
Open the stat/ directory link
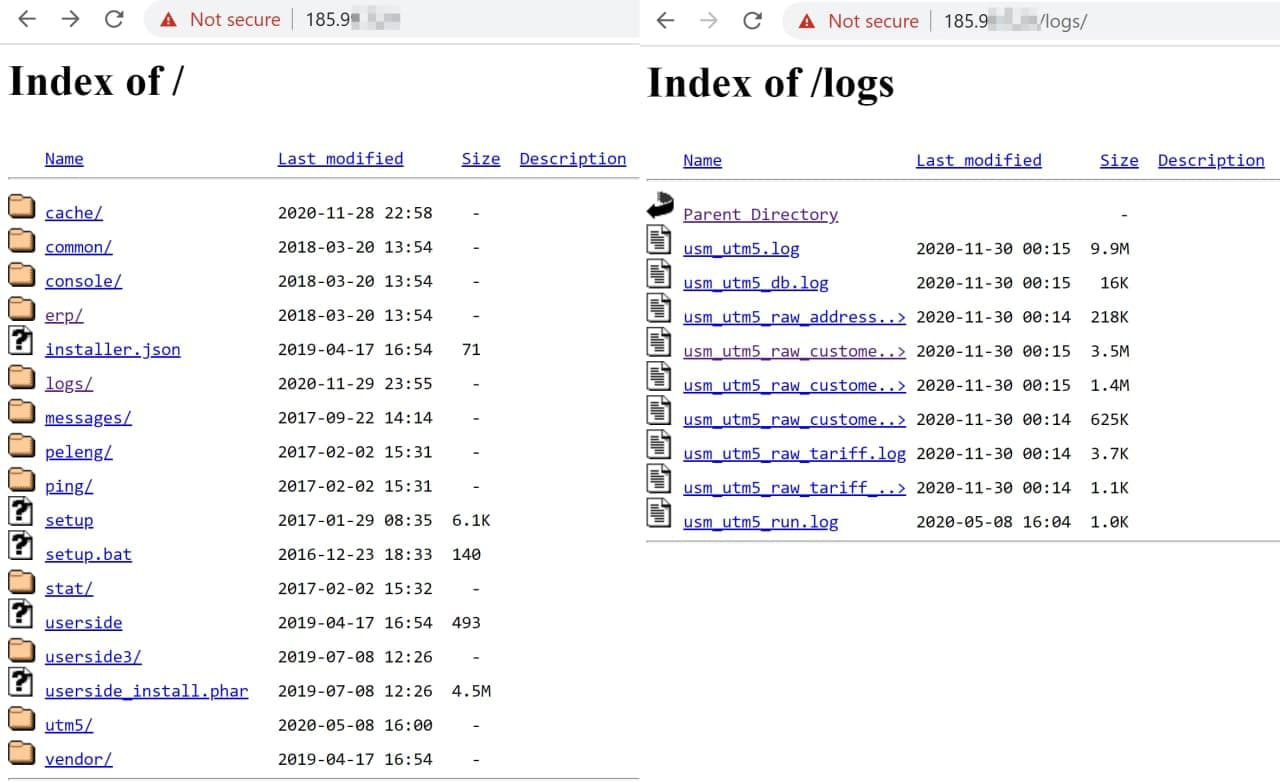pyautogui.click(x=69, y=588)
